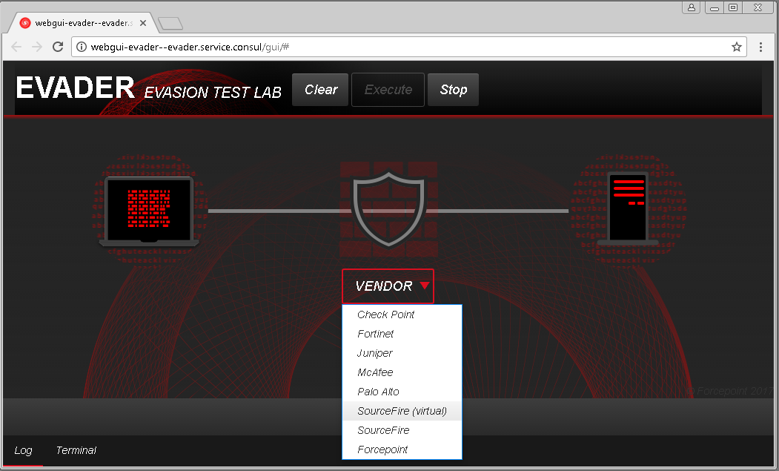Switch to the Log tab
The image size is (779, 471).
tap(23, 451)
